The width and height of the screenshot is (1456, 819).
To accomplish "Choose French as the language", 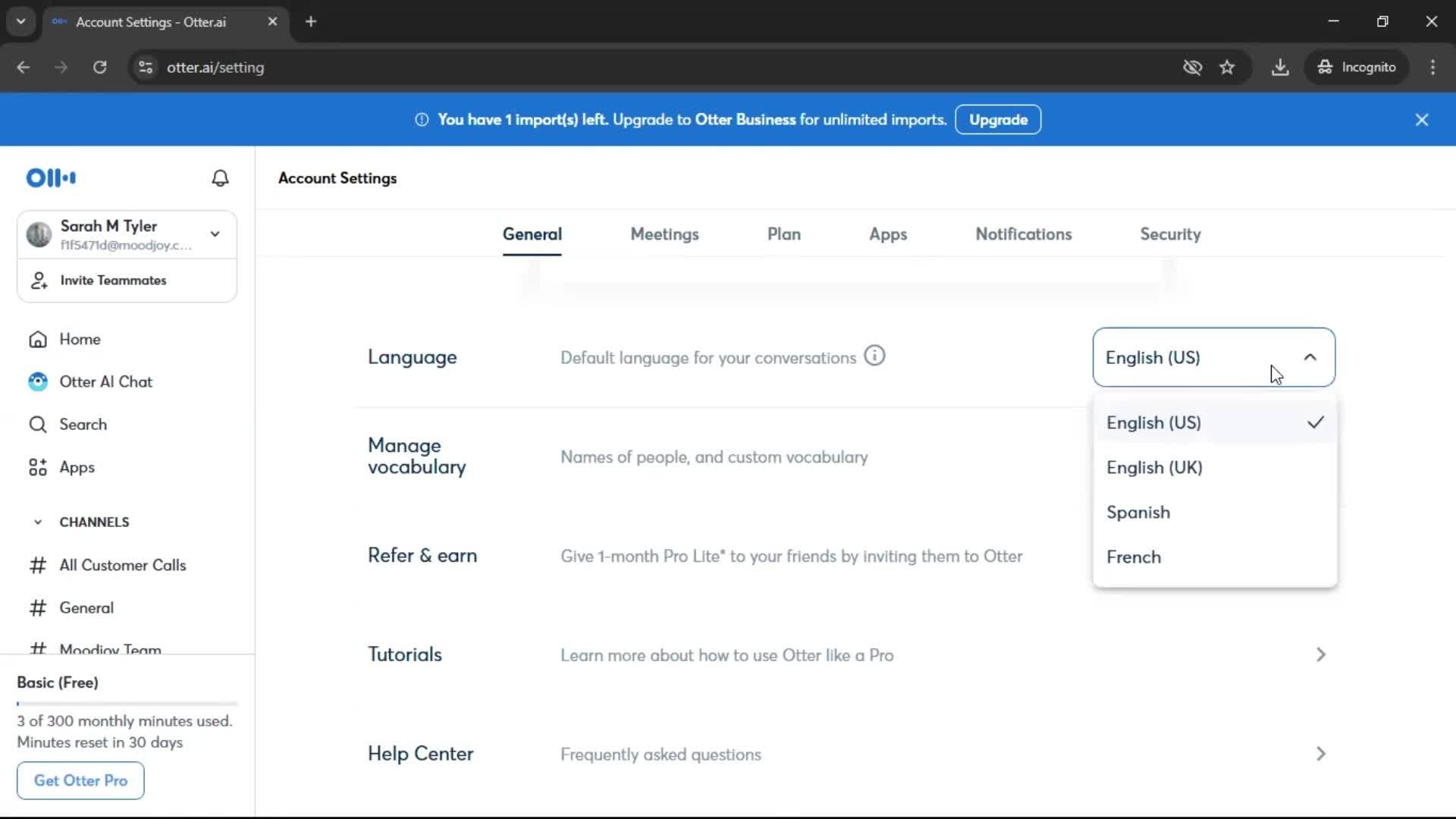I will [x=1214, y=557].
